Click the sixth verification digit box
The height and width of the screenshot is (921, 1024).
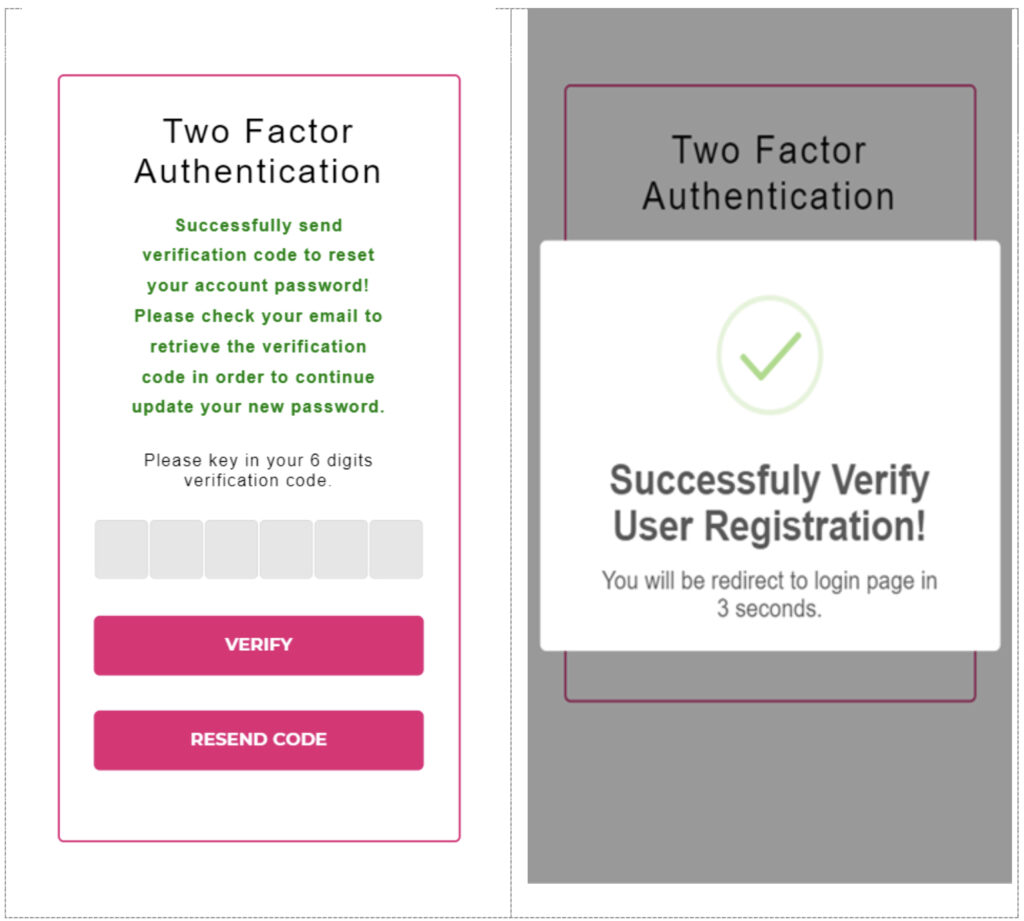coord(396,549)
